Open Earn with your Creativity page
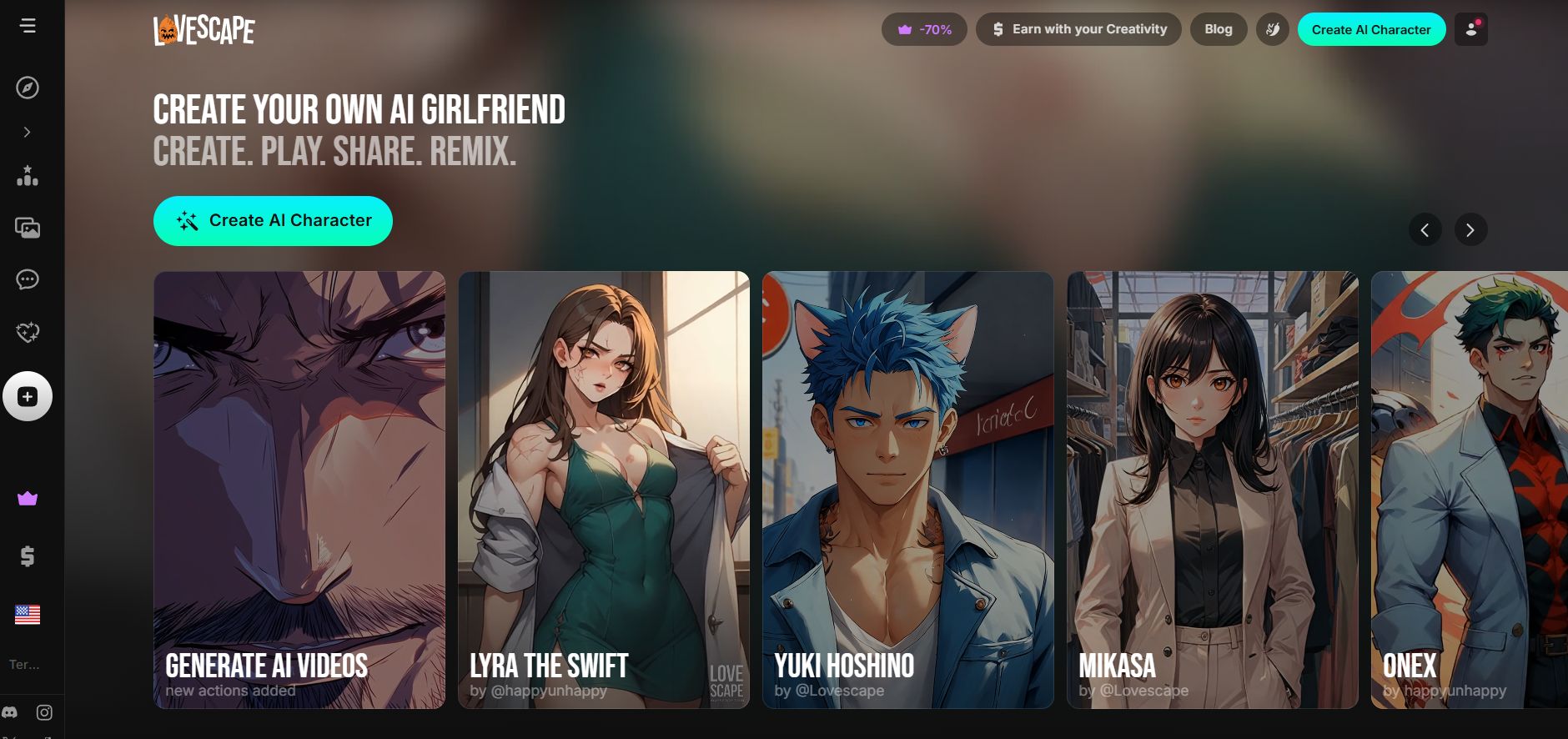This screenshot has height=739, width=1568. [x=1078, y=29]
